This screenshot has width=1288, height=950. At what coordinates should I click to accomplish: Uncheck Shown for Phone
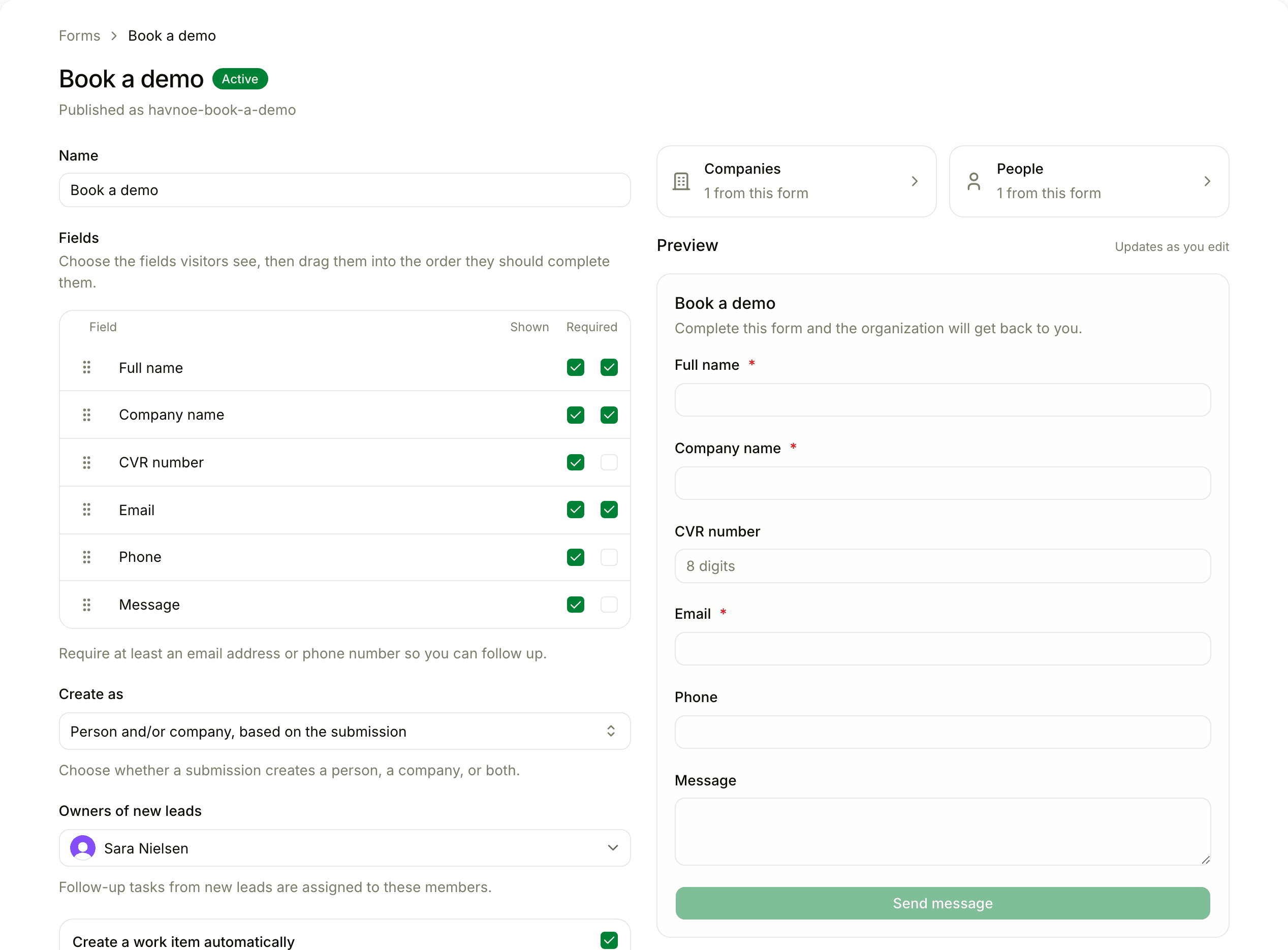[x=575, y=557]
